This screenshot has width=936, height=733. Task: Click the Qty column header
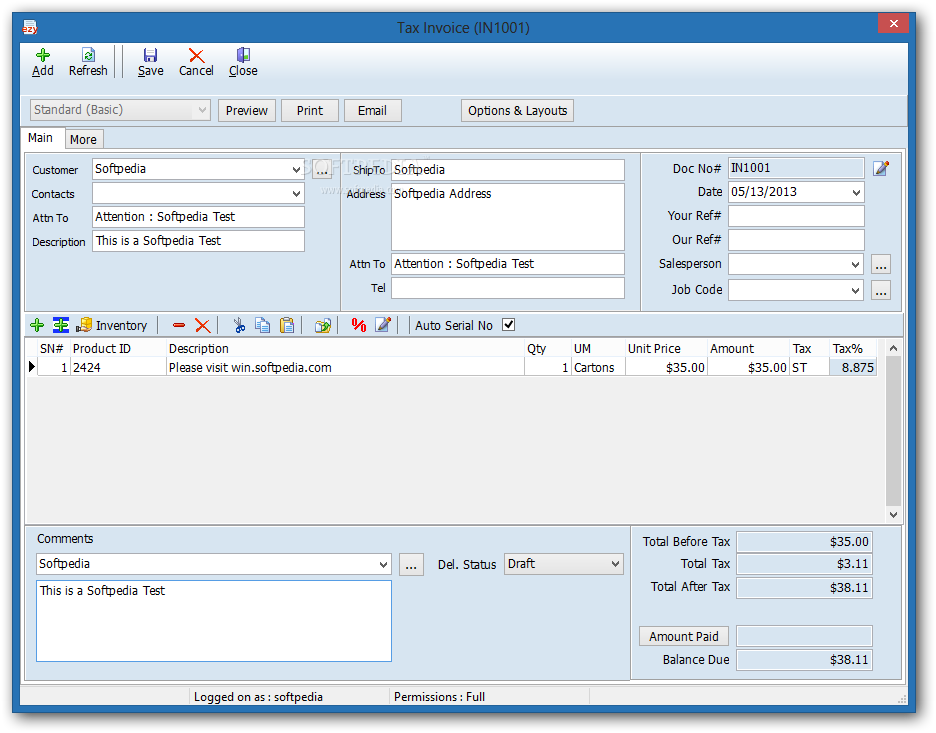pos(547,349)
